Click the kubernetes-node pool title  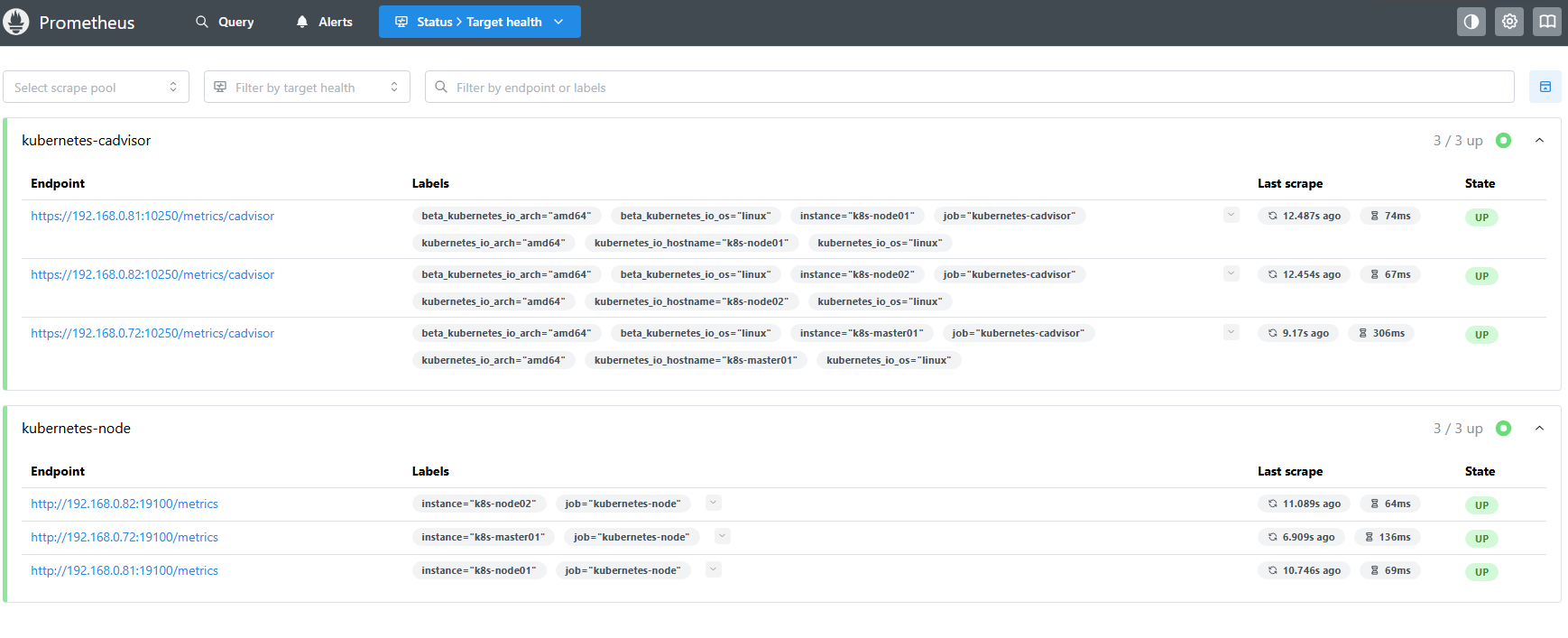[77, 428]
